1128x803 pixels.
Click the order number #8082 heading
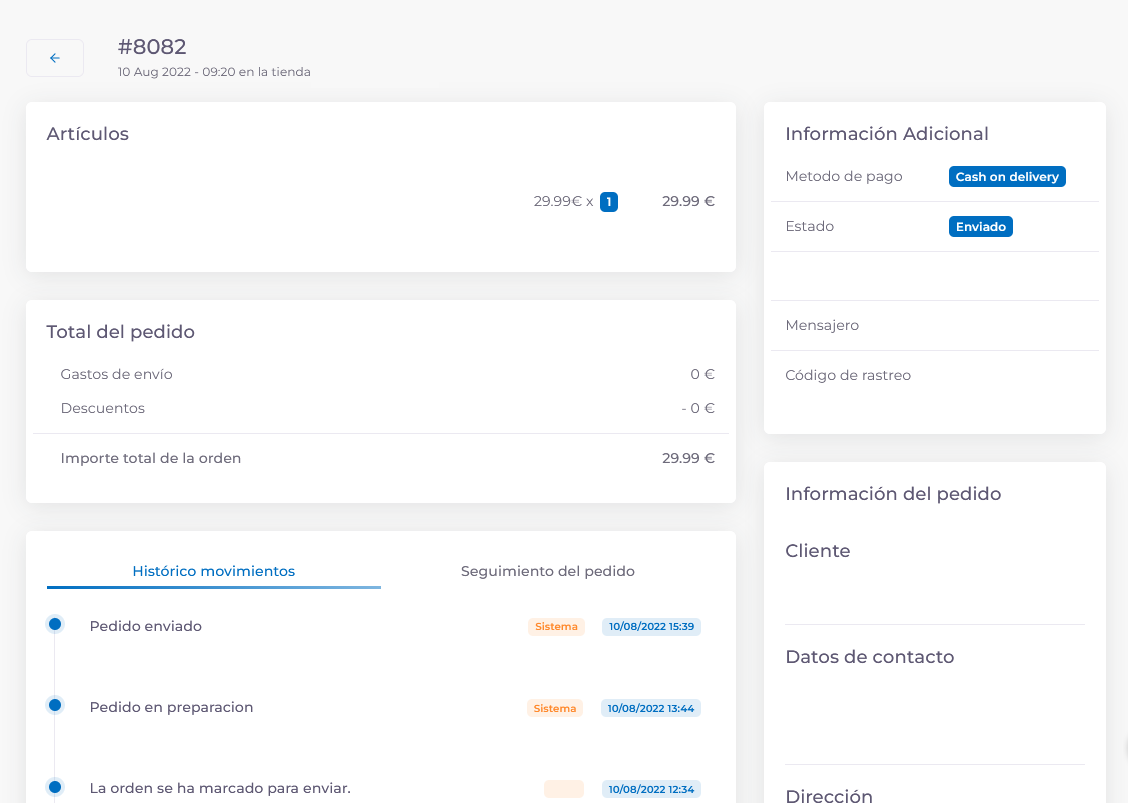point(152,47)
